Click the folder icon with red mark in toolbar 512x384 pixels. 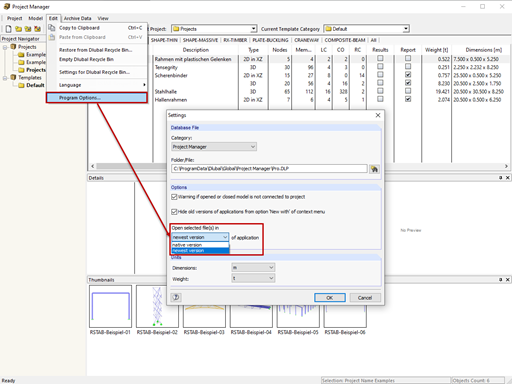[x=37, y=29]
